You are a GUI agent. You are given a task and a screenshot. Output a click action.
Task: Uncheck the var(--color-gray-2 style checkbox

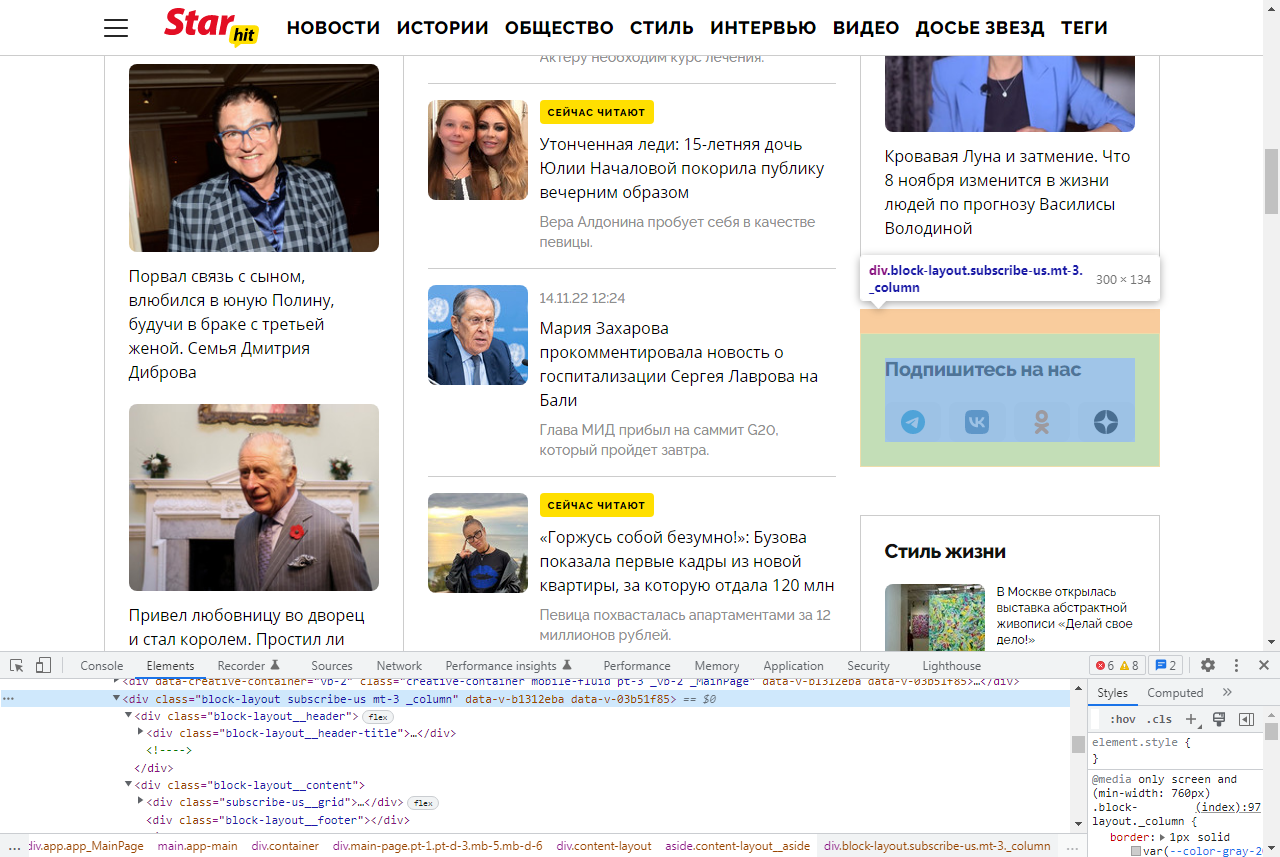[1137, 851]
